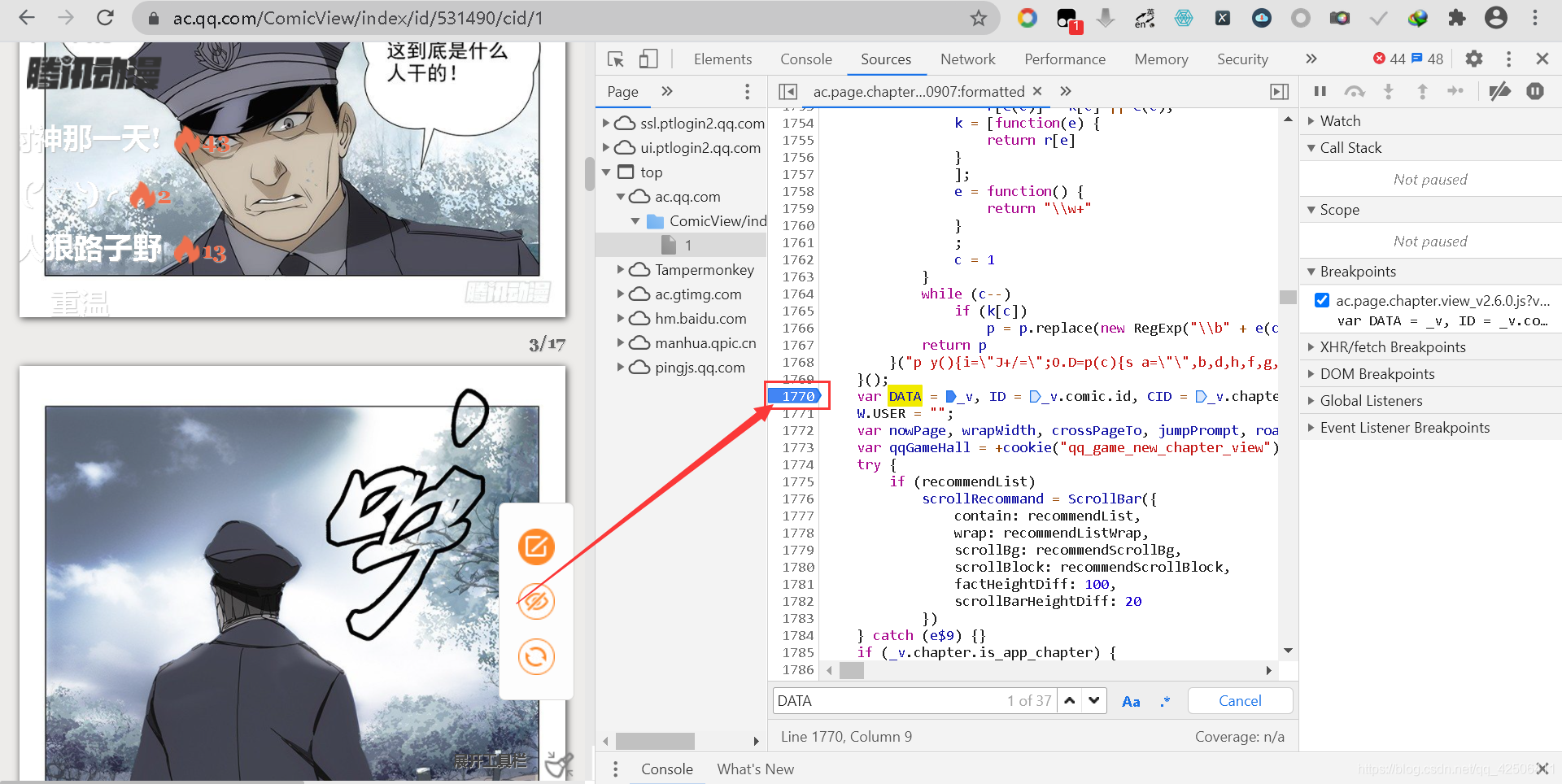Cancel the search bar
The height and width of the screenshot is (784, 1562).
pos(1240,700)
